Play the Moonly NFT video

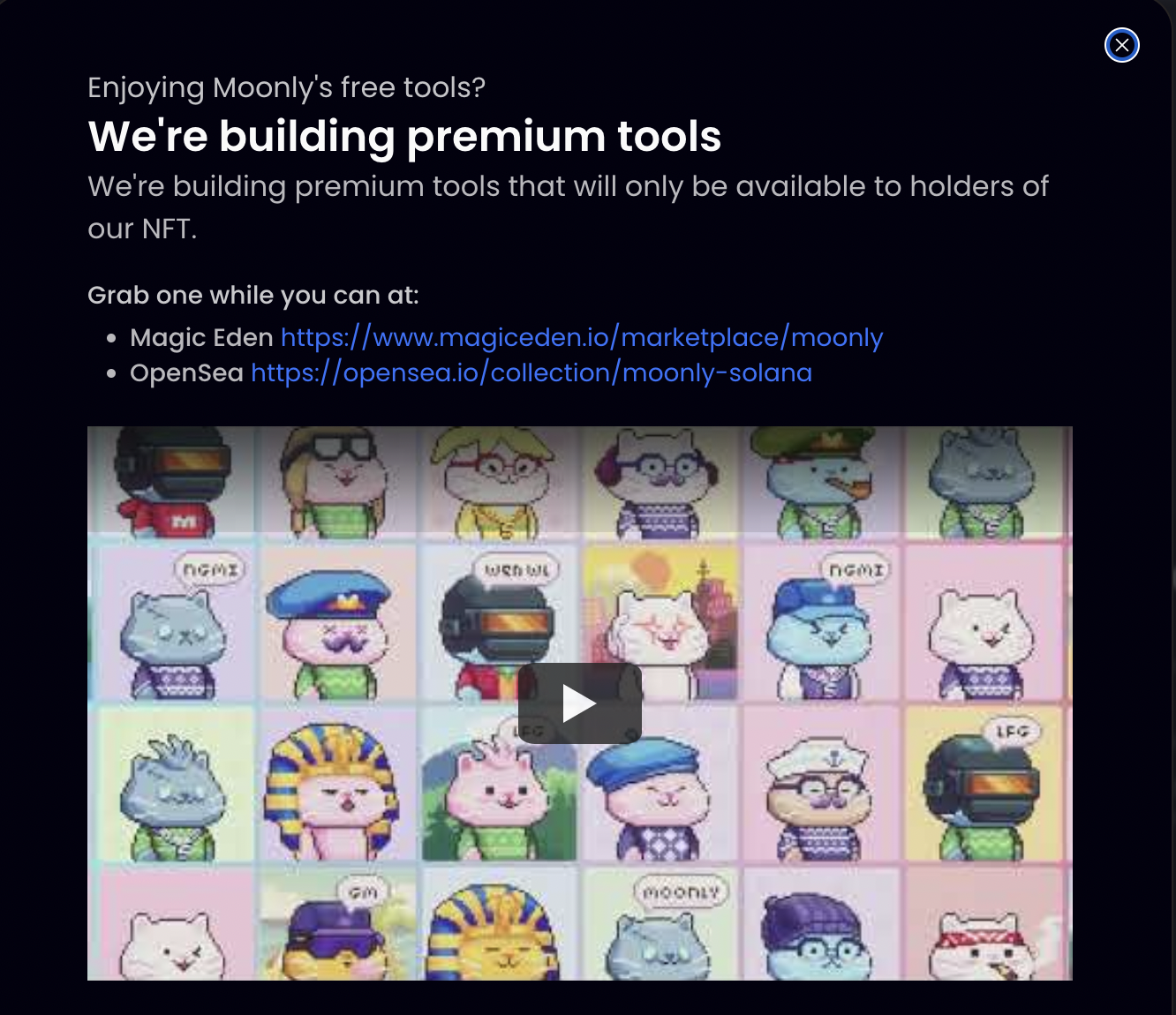pyautogui.click(x=579, y=703)
